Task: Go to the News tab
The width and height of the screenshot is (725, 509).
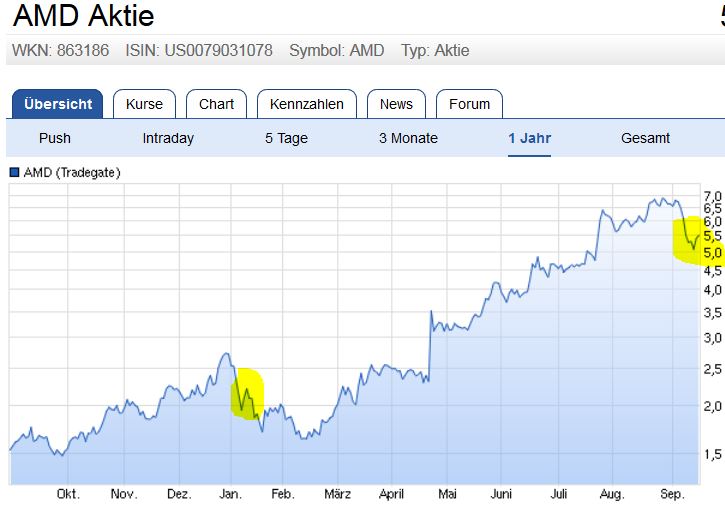Action: [x=396, y=104]
